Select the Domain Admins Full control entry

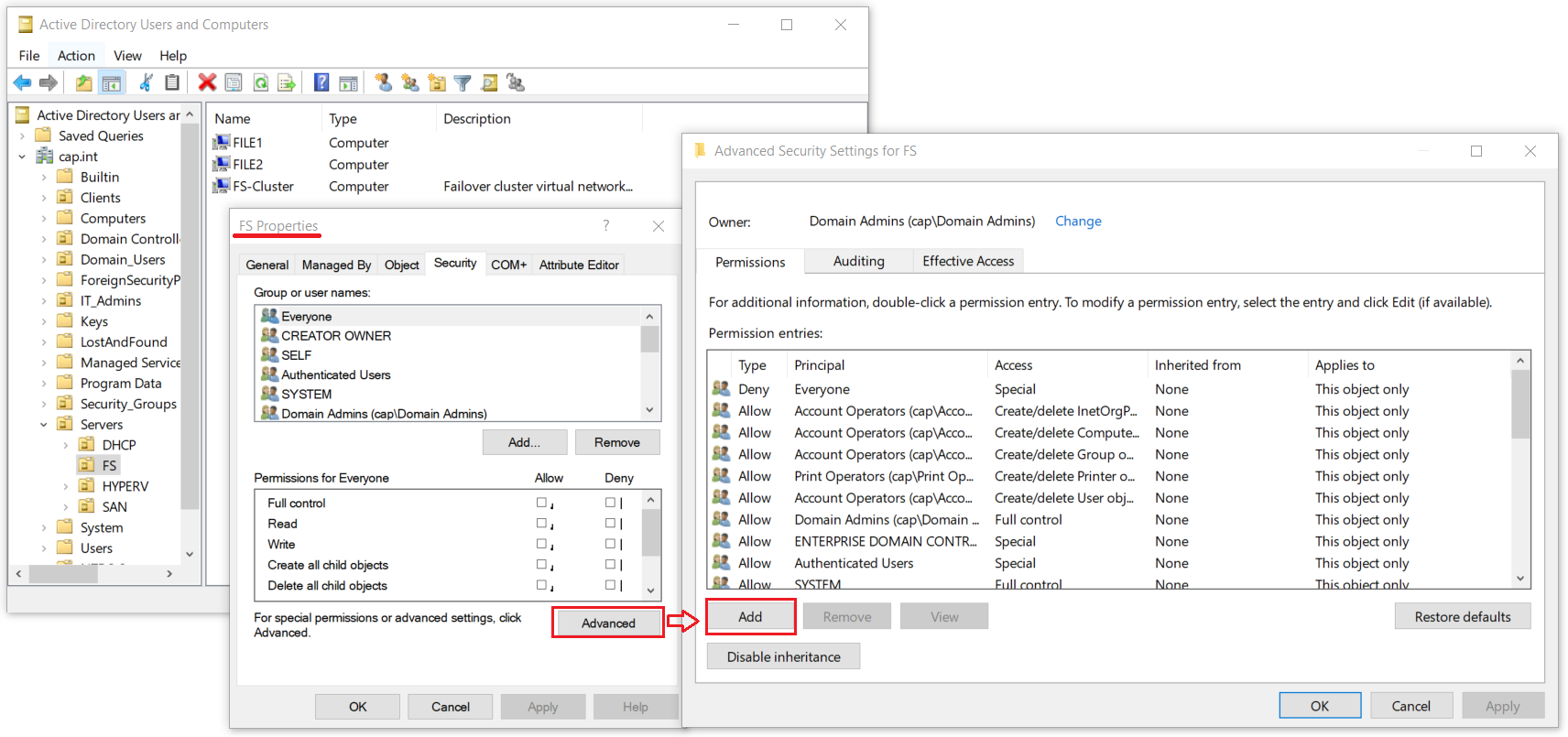pyautogui.click(x=1108, y=519)
